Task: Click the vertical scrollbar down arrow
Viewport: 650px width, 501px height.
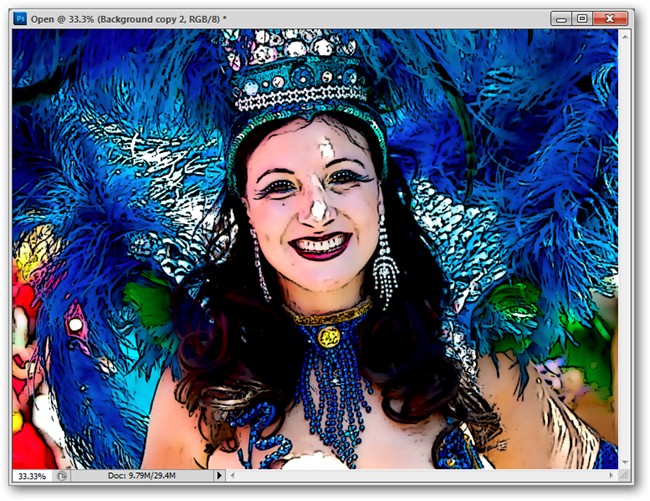Action: tap(625, 462)
